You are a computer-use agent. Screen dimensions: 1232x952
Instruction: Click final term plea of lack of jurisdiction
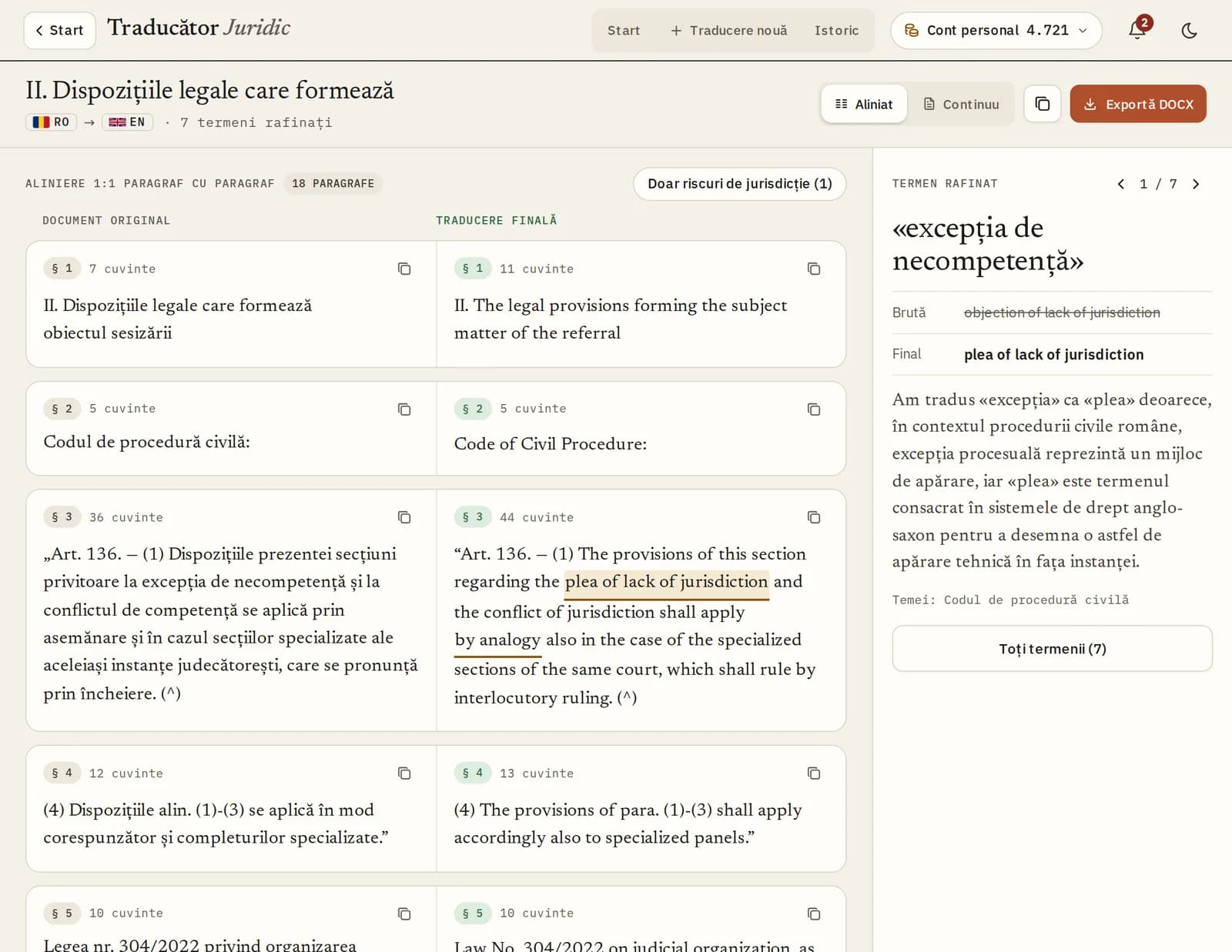point(1054,355)
